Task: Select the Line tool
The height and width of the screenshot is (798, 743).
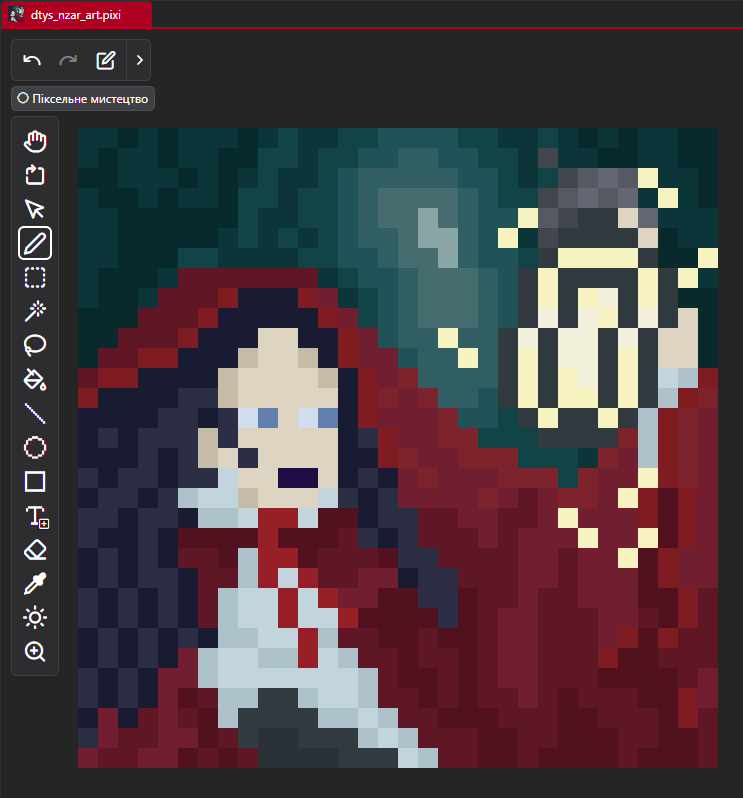Action: point(35,414)
